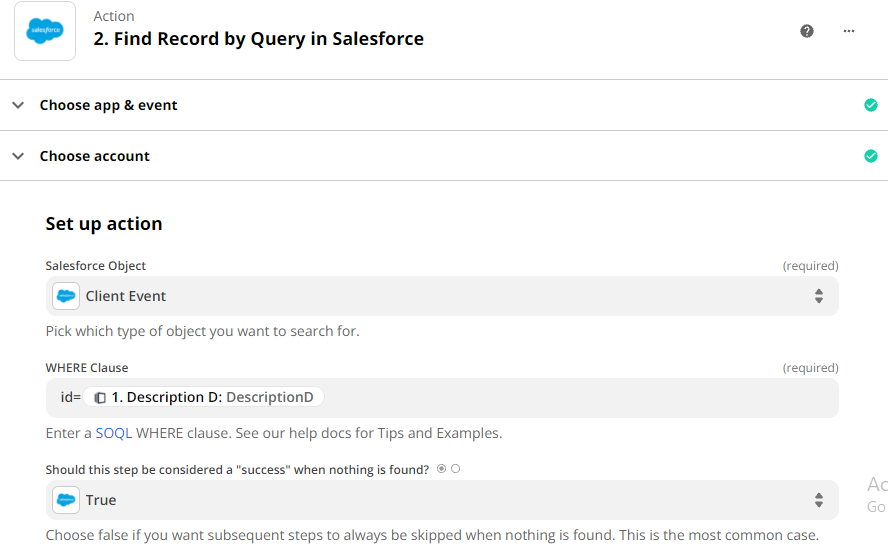Image resolution: width=888 pixels, height=548 pixels.
Task: Click the 1. Description D mapped pill
Action: tap(204, 397)
